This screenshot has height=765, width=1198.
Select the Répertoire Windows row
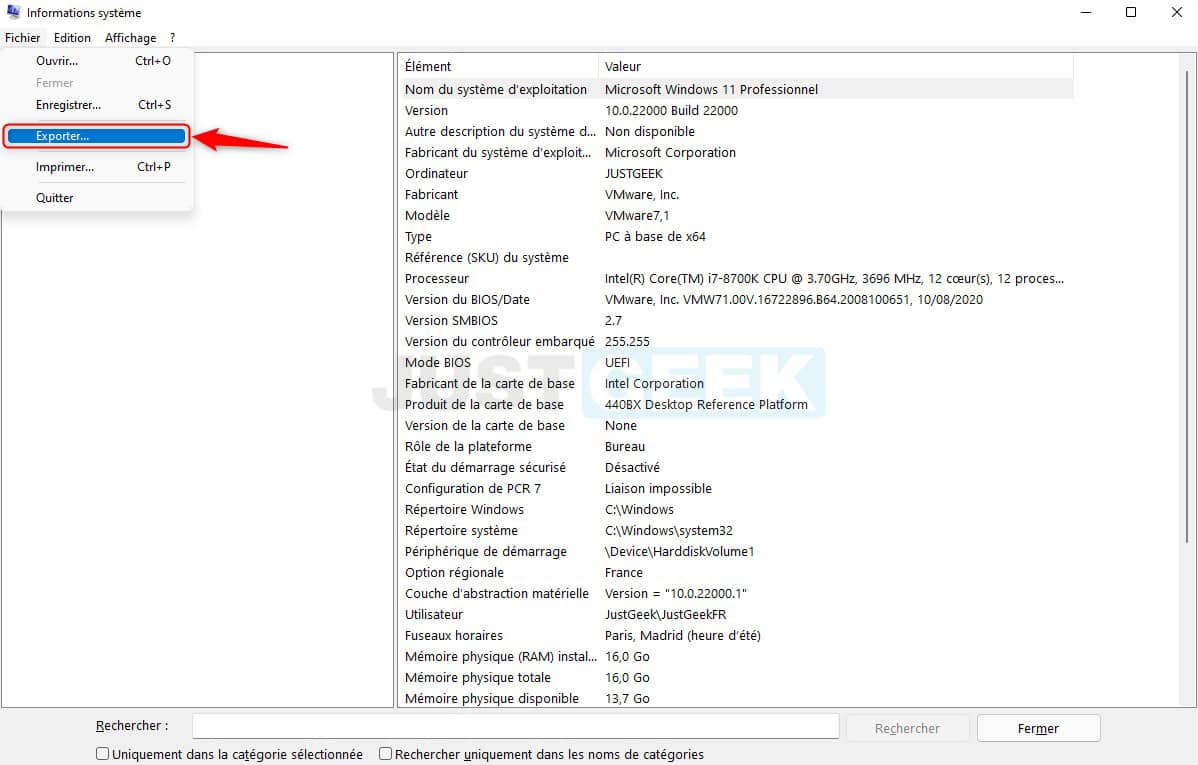coord(736,510)
